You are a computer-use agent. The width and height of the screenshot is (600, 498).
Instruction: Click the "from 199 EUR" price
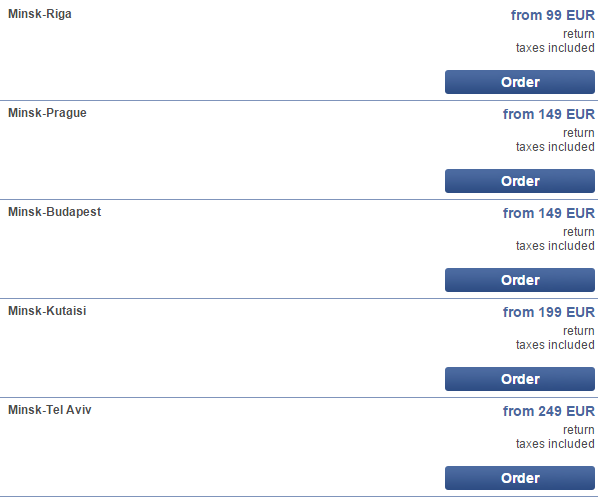pos(548,312)
